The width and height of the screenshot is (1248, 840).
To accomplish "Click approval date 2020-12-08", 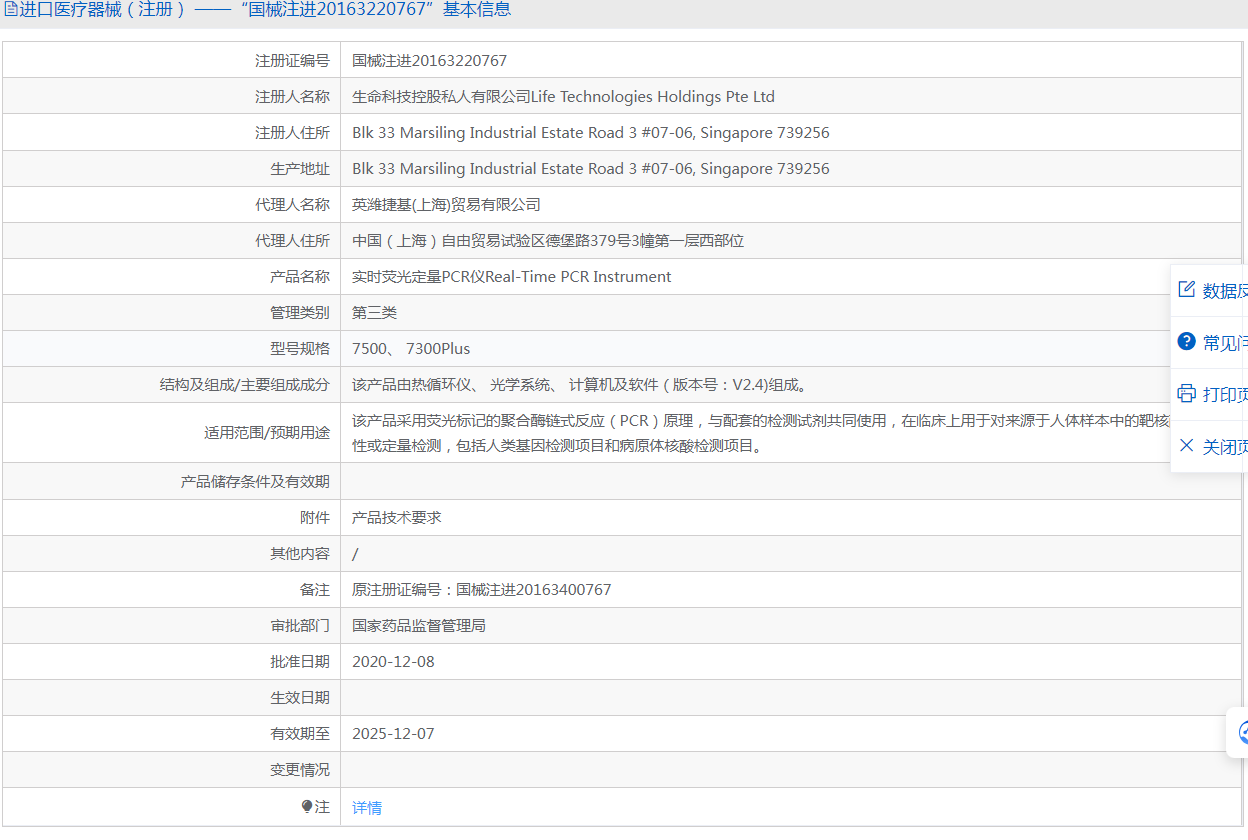I will point(393,662).
